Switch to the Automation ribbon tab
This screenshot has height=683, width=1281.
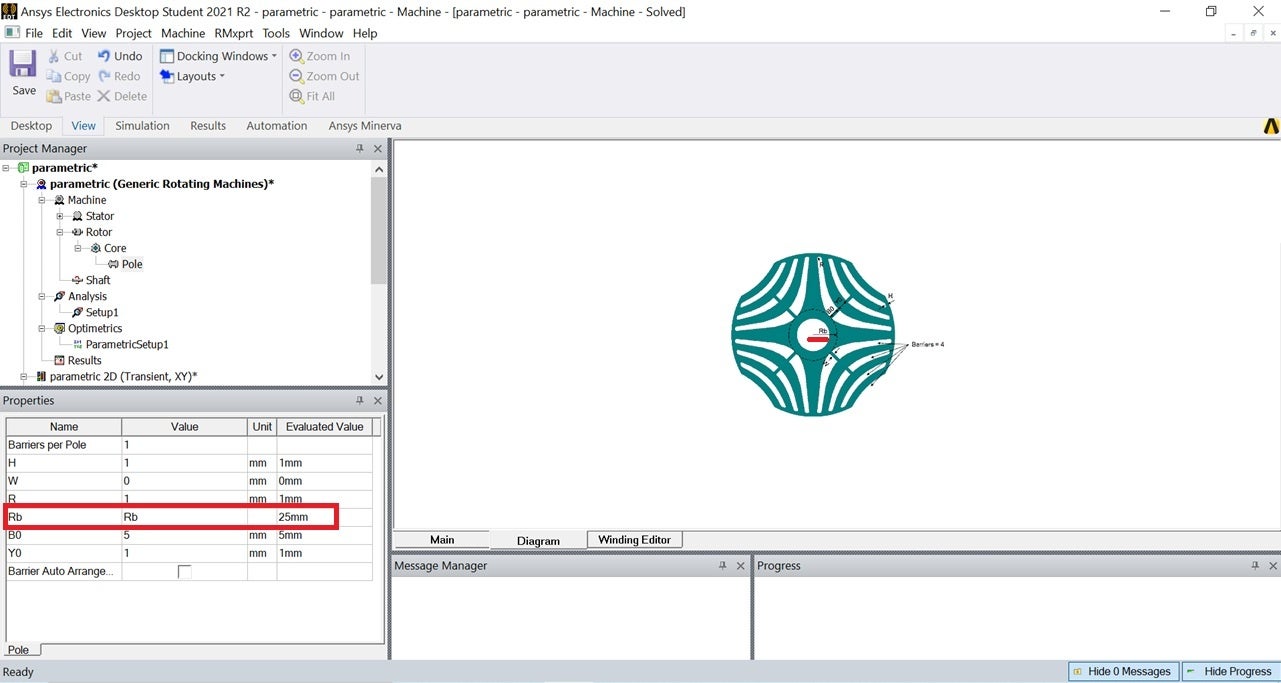coord(277,126)
